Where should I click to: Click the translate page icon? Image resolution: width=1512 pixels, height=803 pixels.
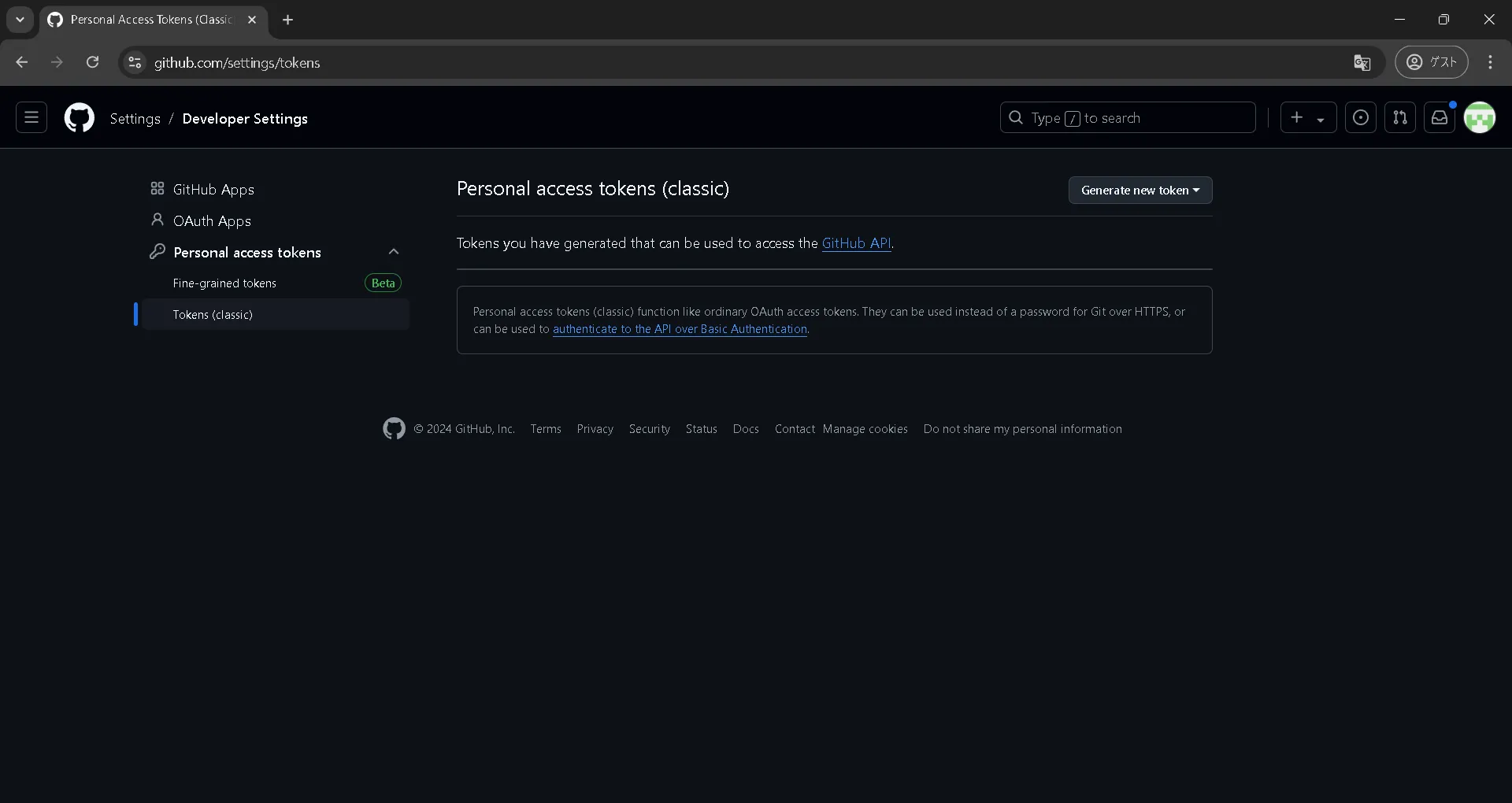(1362, 62)
